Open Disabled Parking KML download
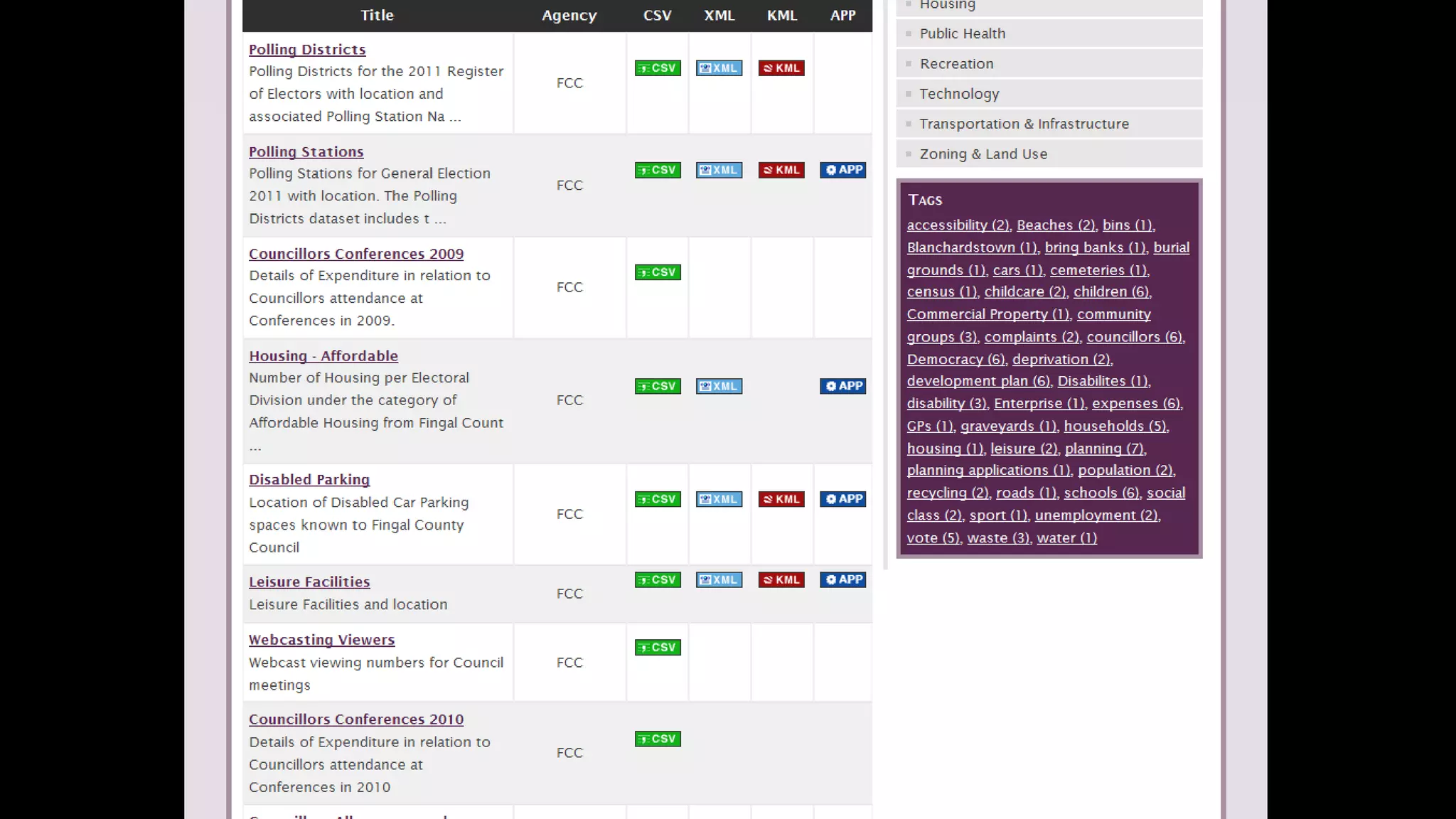The width and height of the screenshot is (1456, 819). [x=781, y=500]
